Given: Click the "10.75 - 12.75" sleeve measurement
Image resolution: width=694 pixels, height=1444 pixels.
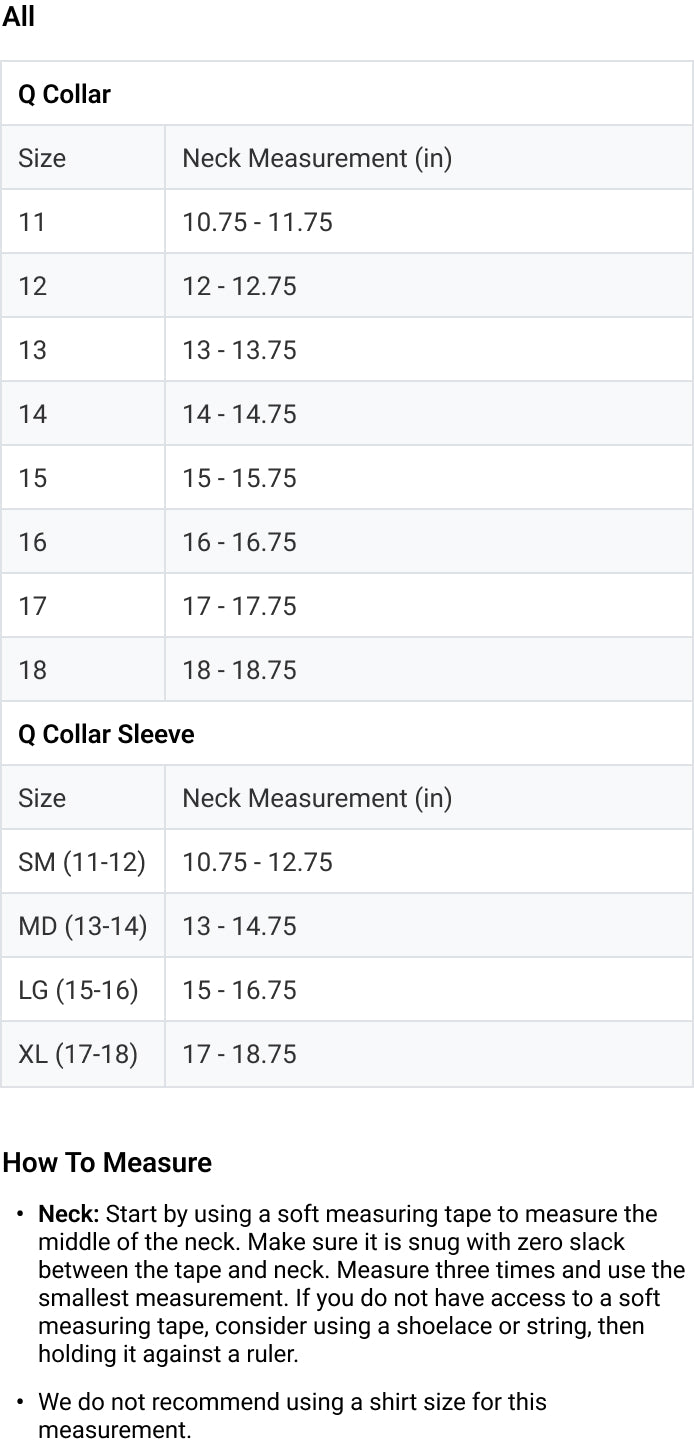Looking at the screenshot, I should coord(257,862).
